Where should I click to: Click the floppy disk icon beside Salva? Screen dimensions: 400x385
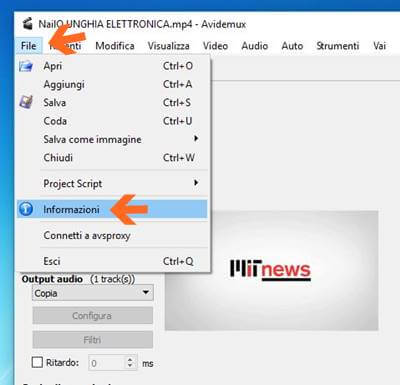26,102
